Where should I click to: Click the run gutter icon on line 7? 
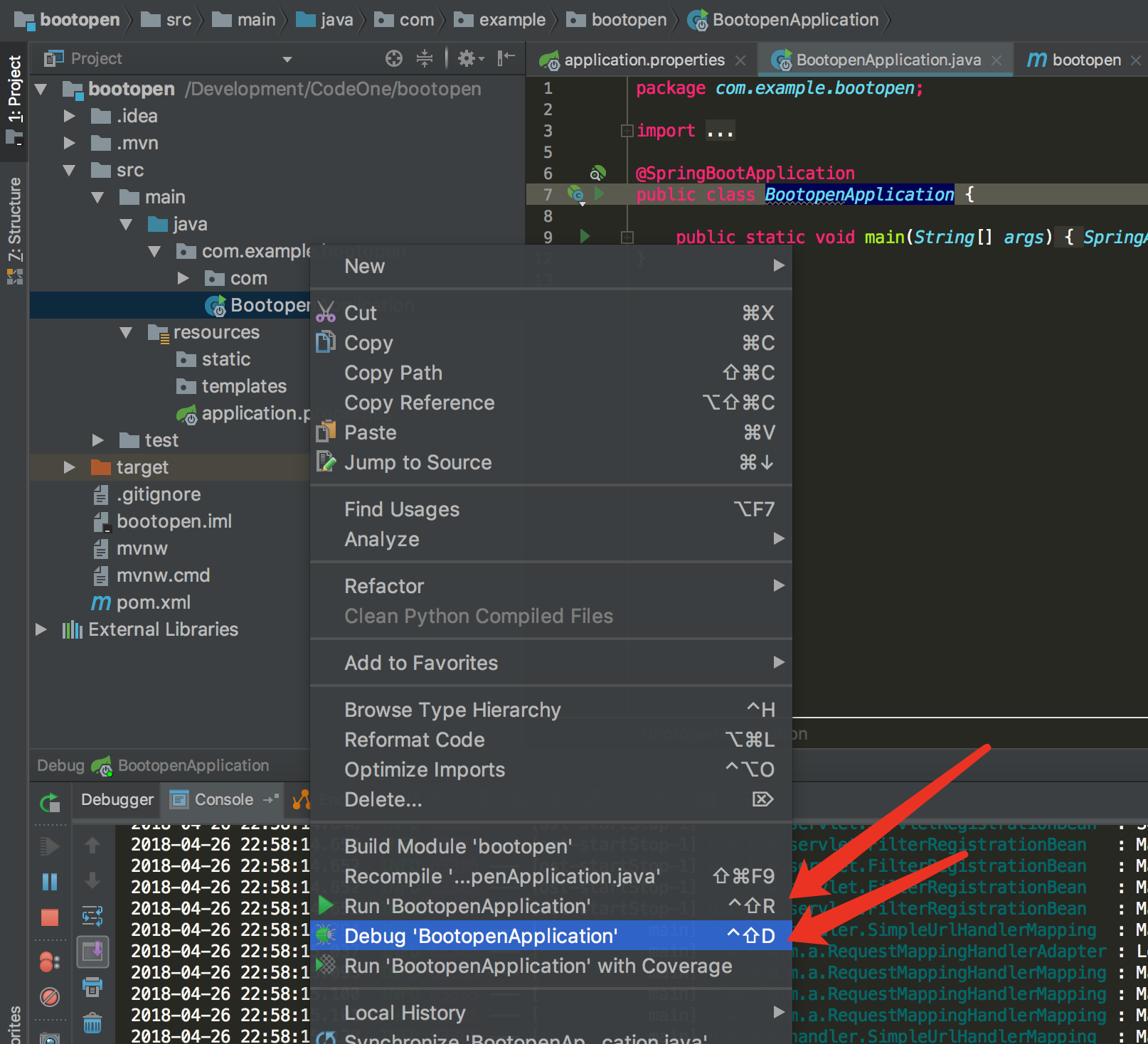pos(599,193)
